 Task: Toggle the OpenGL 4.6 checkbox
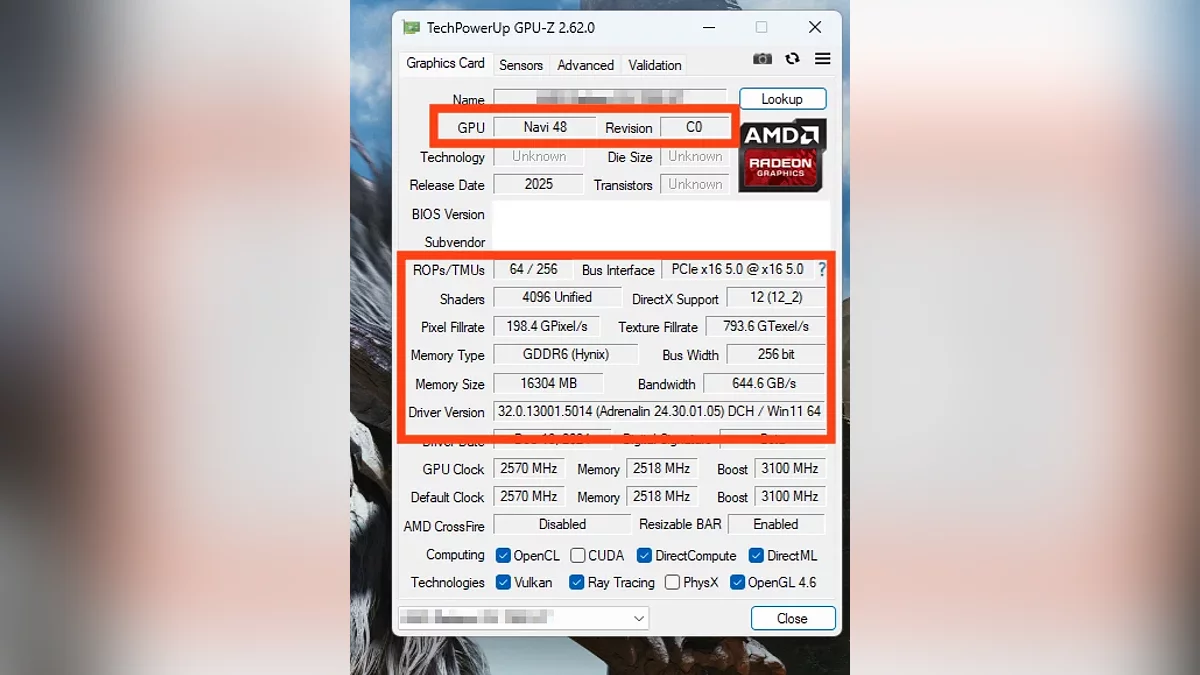pyautogui.click(x=738, y=582)
